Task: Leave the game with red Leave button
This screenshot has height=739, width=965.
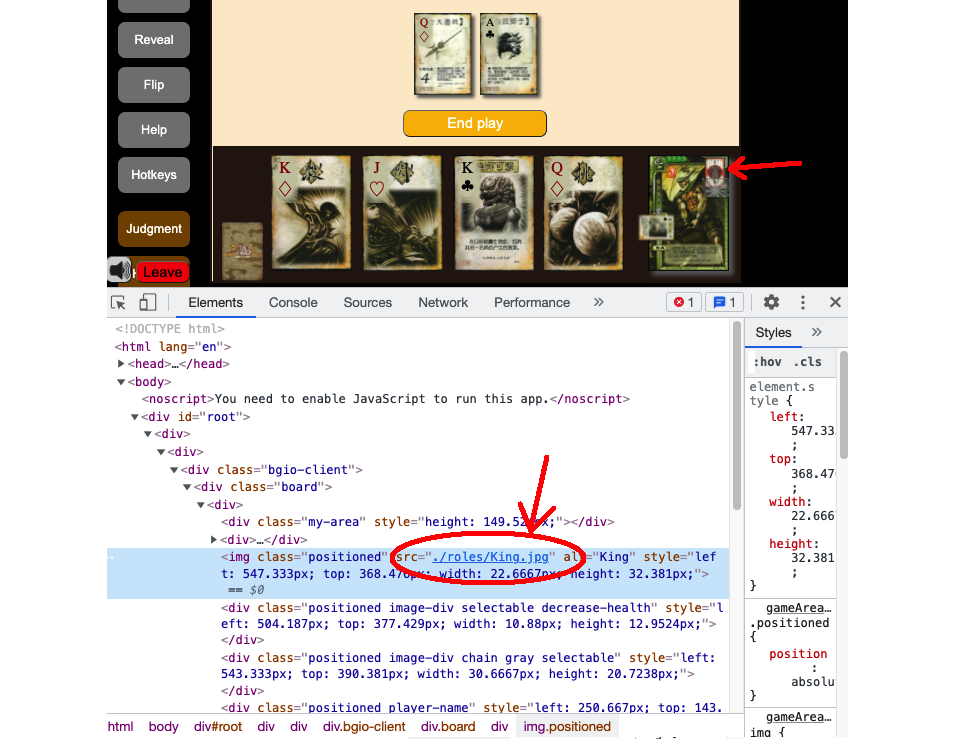Action: coord(162,272)
